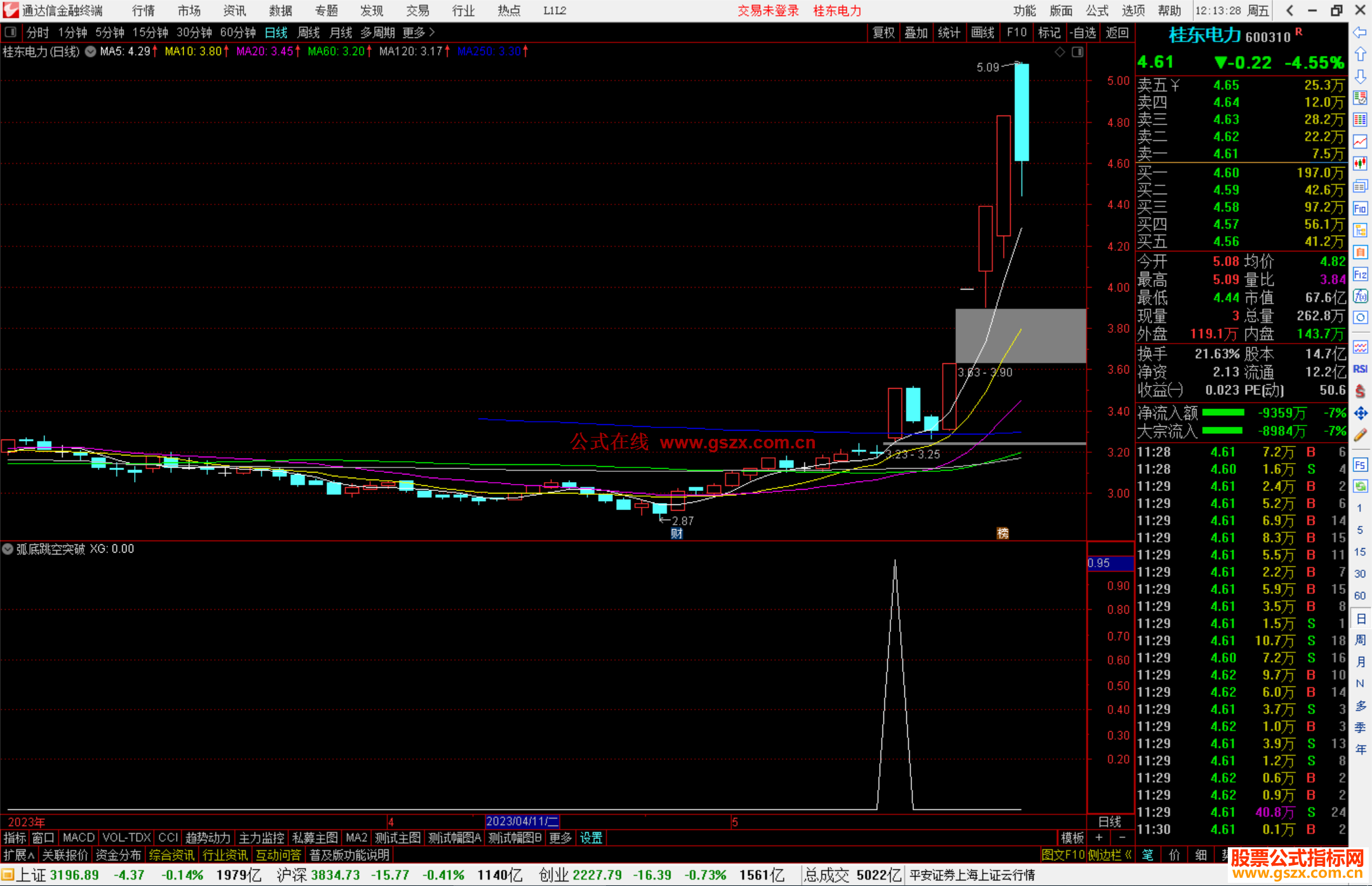The image size is (1372, 886).
Task: Click the up arrow icon in right sidebar
Action: pos(1360,55)
